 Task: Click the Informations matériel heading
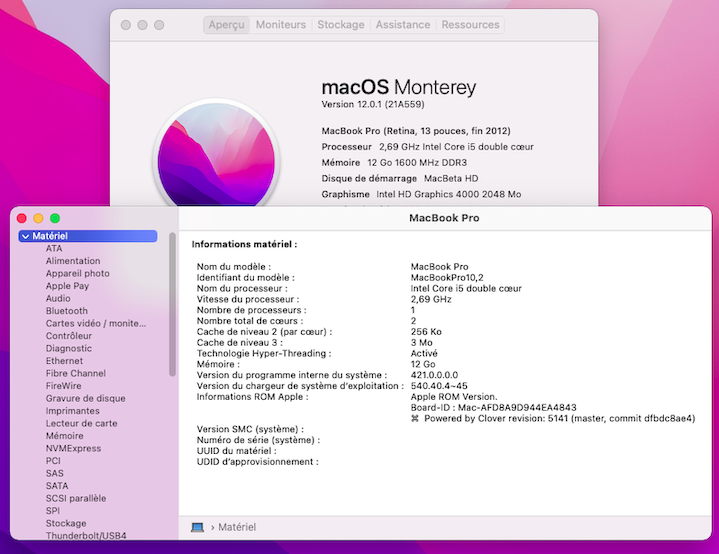[x=244, y=244]
